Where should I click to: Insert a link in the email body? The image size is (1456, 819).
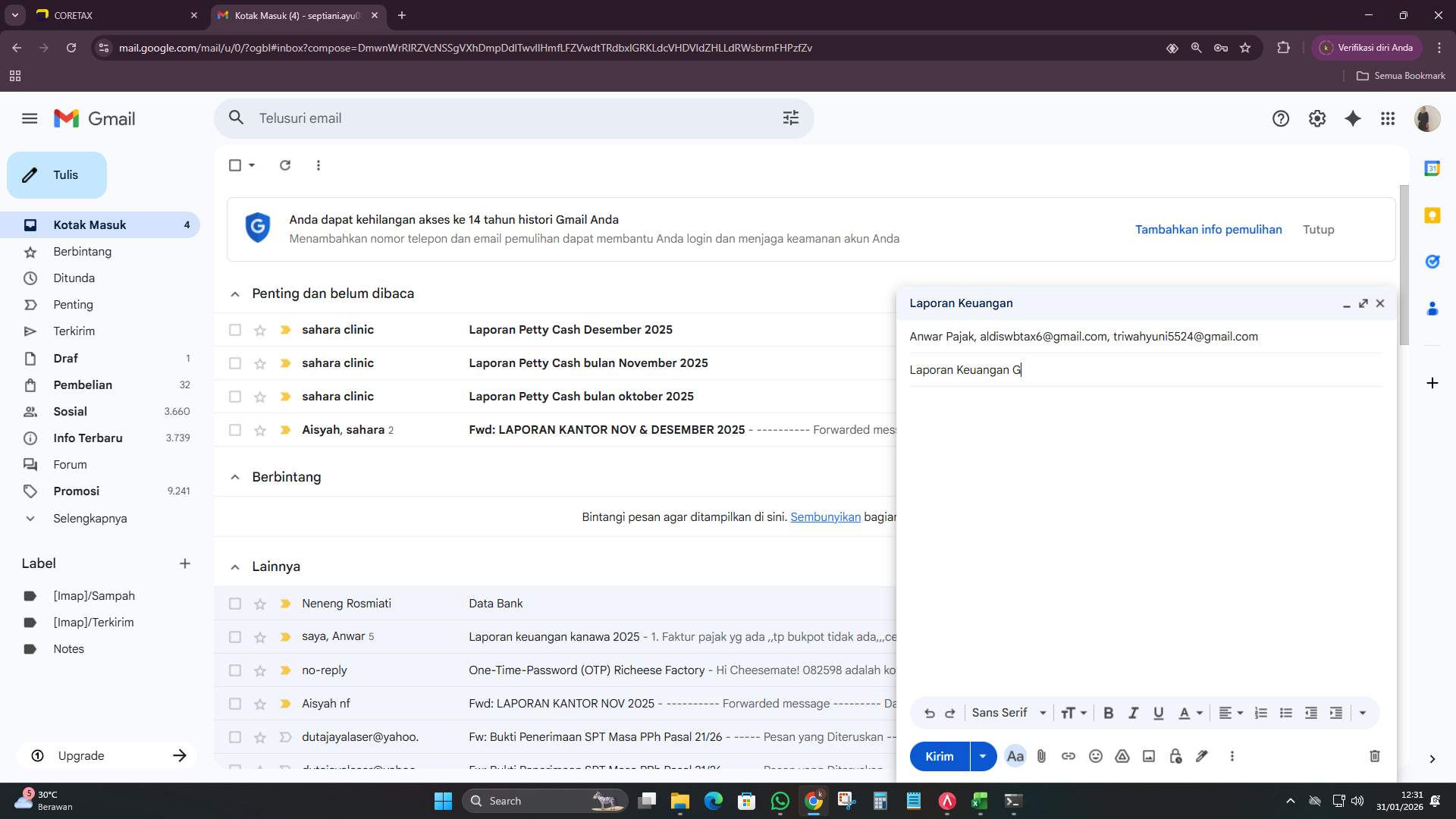pyautogui.click(x=1068, y=756)
